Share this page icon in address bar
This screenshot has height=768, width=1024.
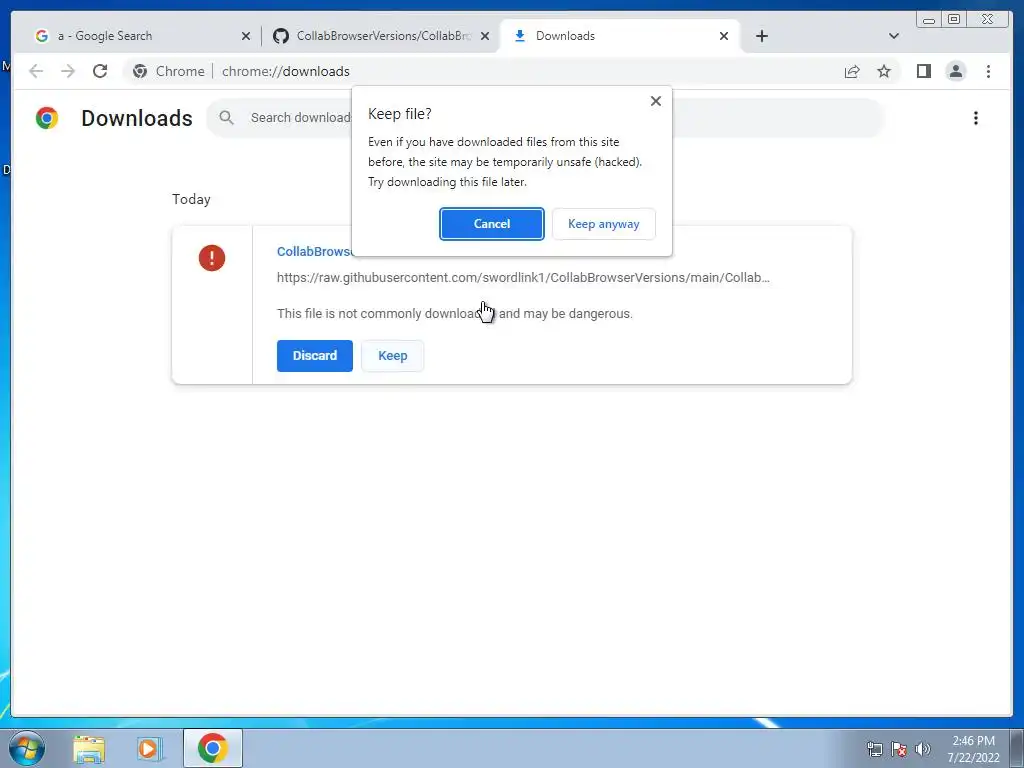point(852,71)
